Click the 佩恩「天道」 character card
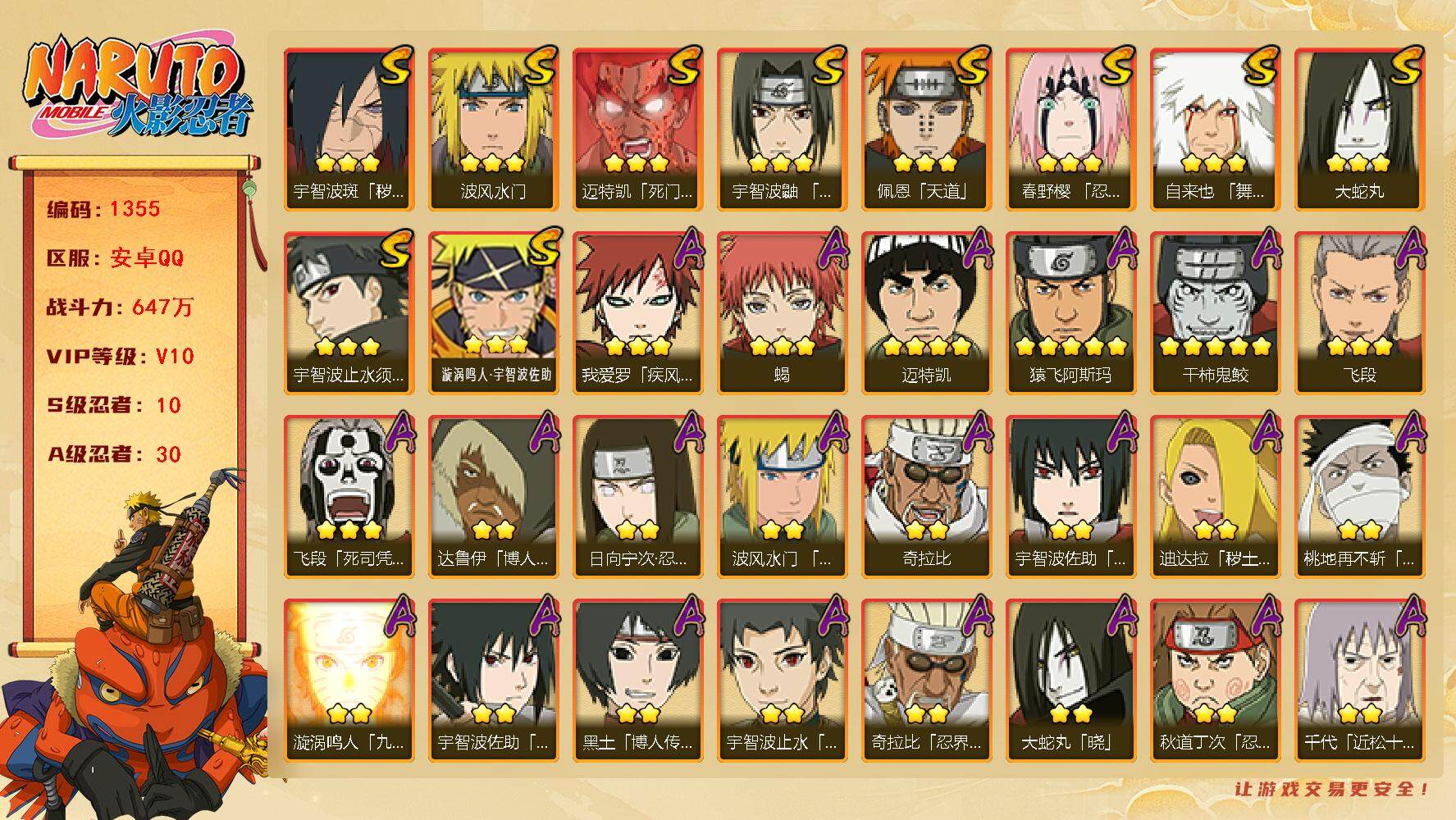The image size is (1456, 820). pos(926,130)
